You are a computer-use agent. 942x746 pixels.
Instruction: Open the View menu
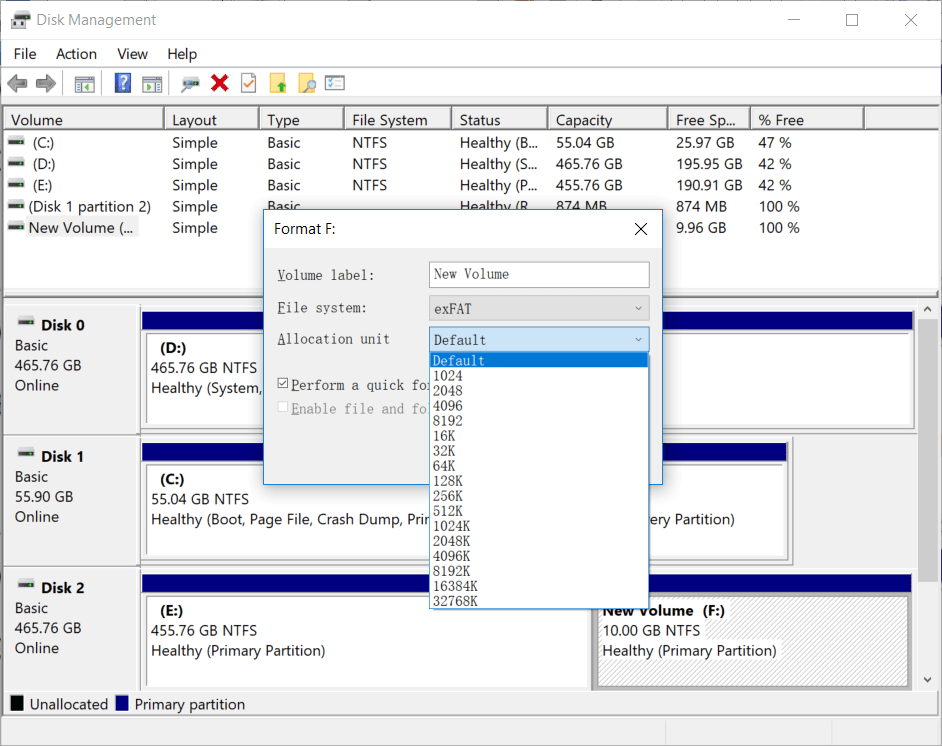point(132,54)
